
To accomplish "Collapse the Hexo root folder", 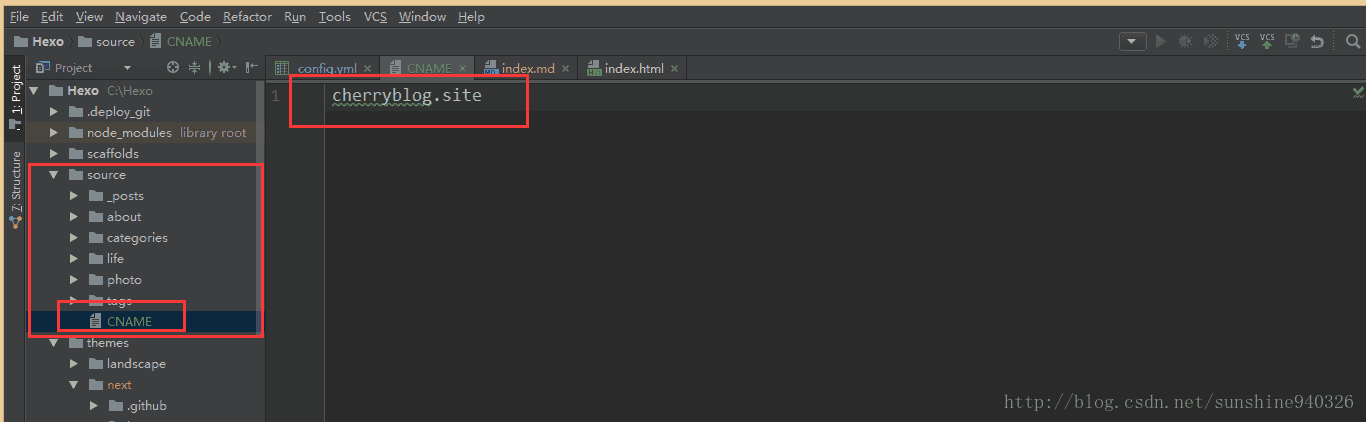I will (35, 90).
